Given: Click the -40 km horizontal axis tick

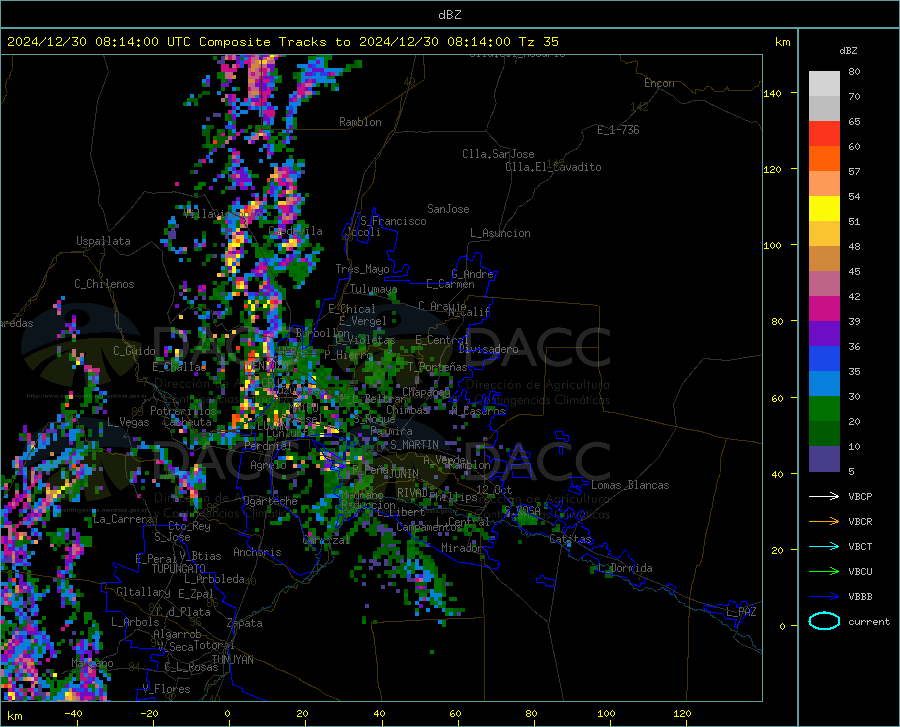Looking at the screenshot, I should (73, 713).
